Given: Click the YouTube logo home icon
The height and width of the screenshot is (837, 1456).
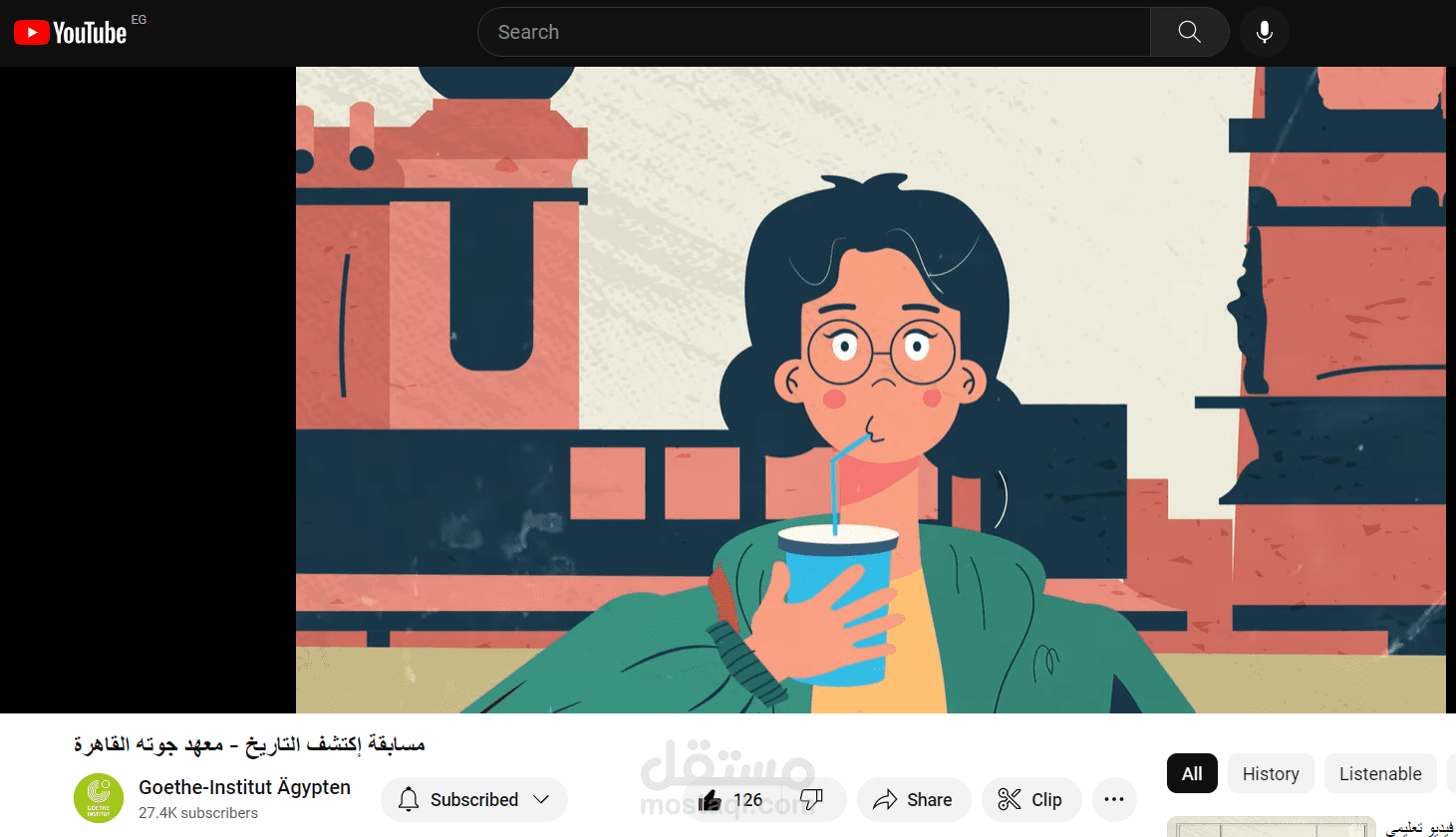Looking at the screenshot, I should [x=70, y=33].
